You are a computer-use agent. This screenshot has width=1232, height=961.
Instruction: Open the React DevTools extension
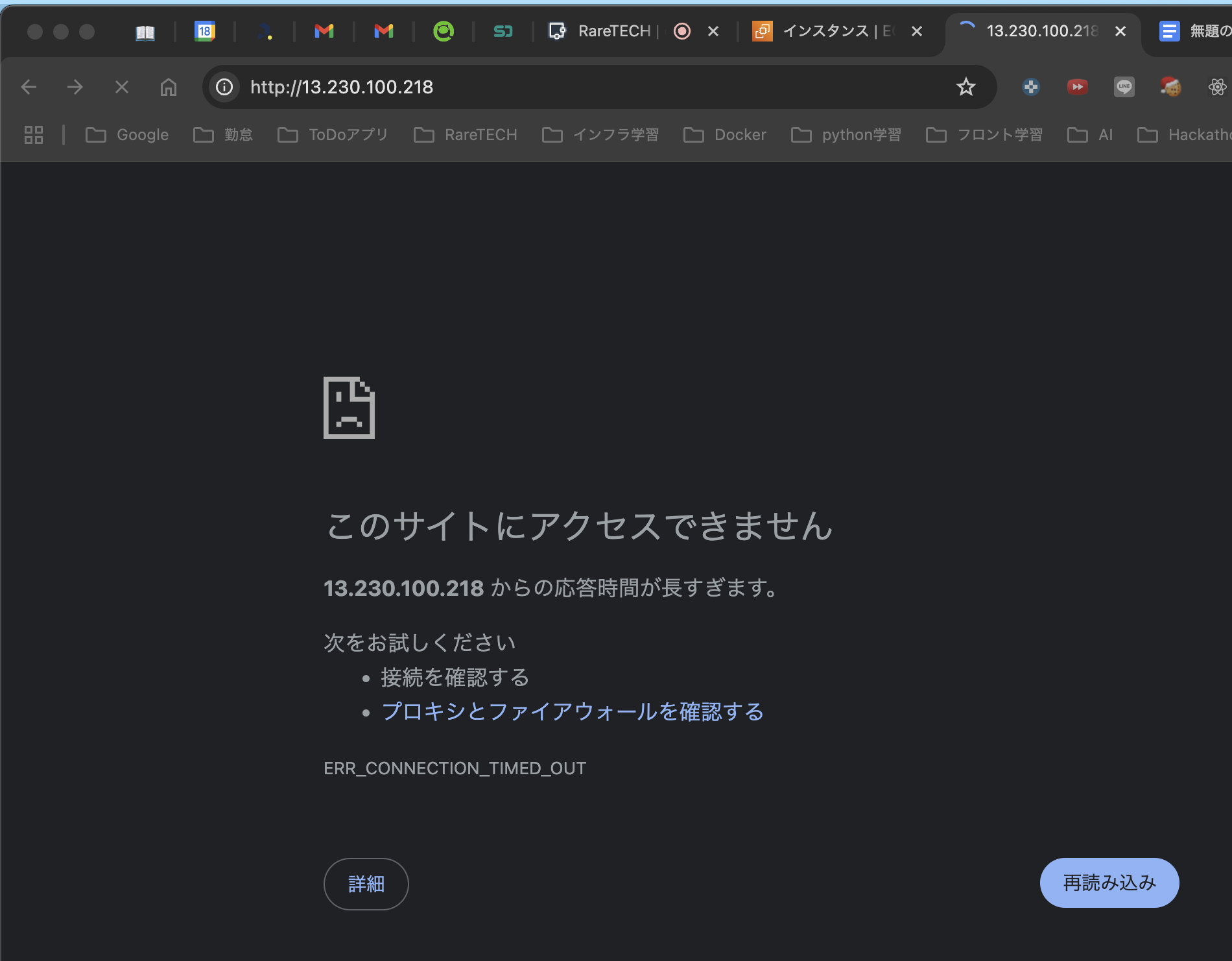(1217, 86)
